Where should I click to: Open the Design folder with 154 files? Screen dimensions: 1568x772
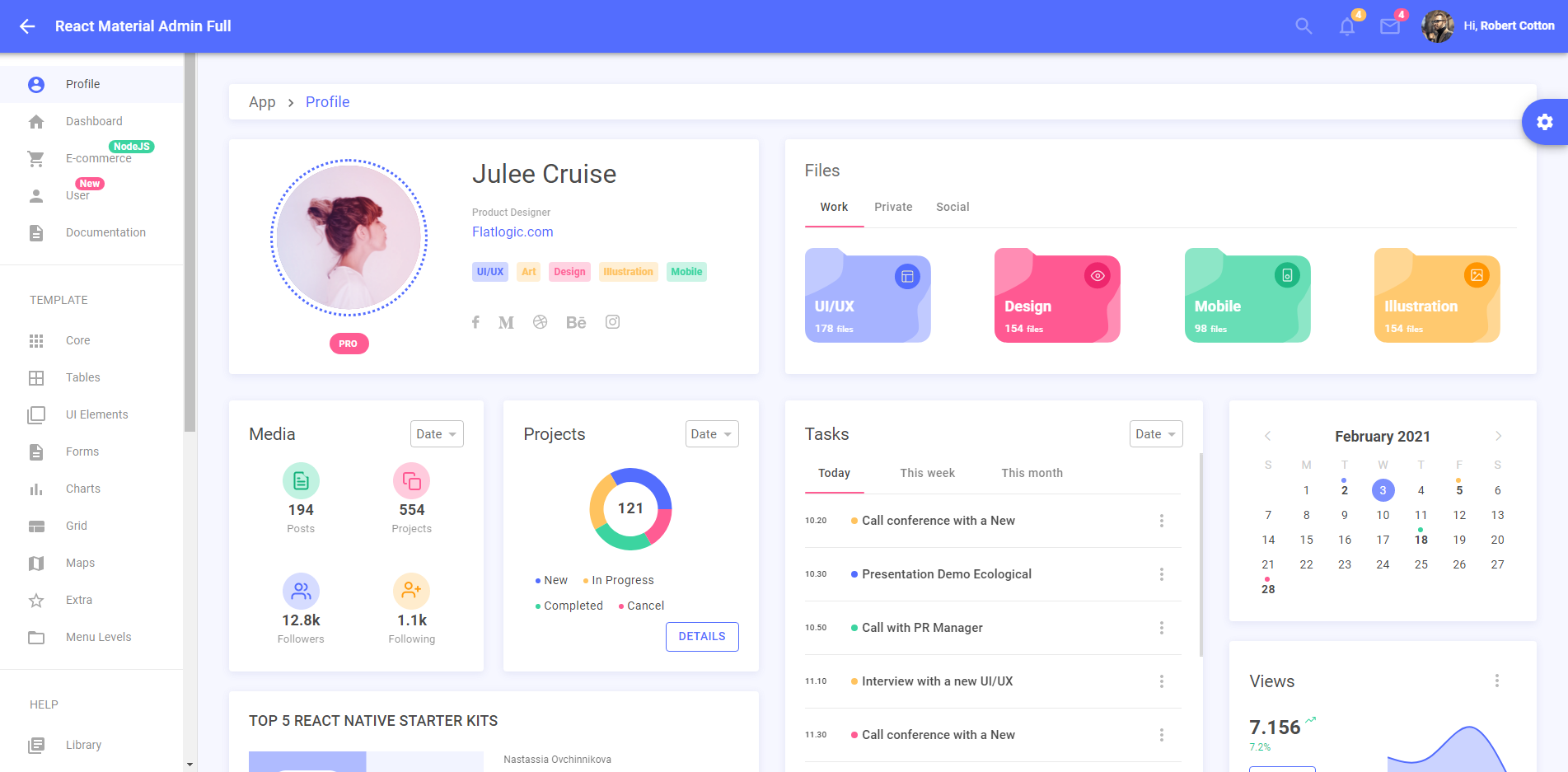[1056, 296]
